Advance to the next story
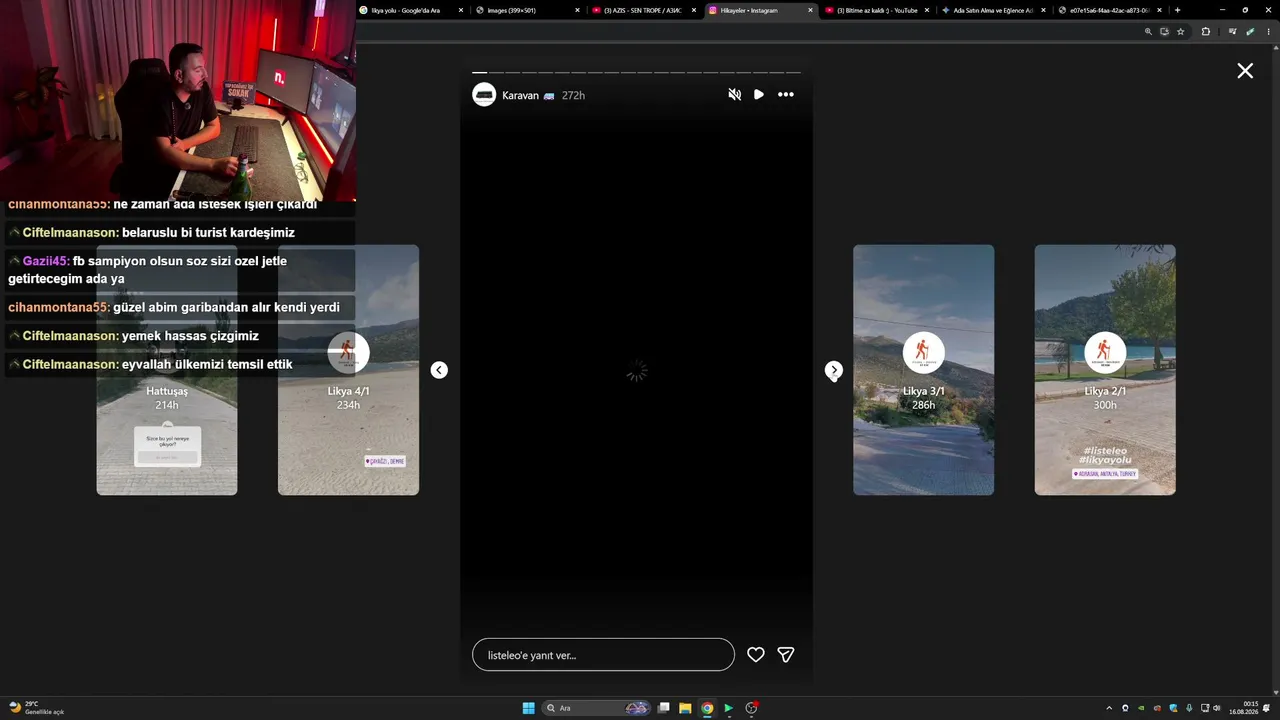 [834, 370]
